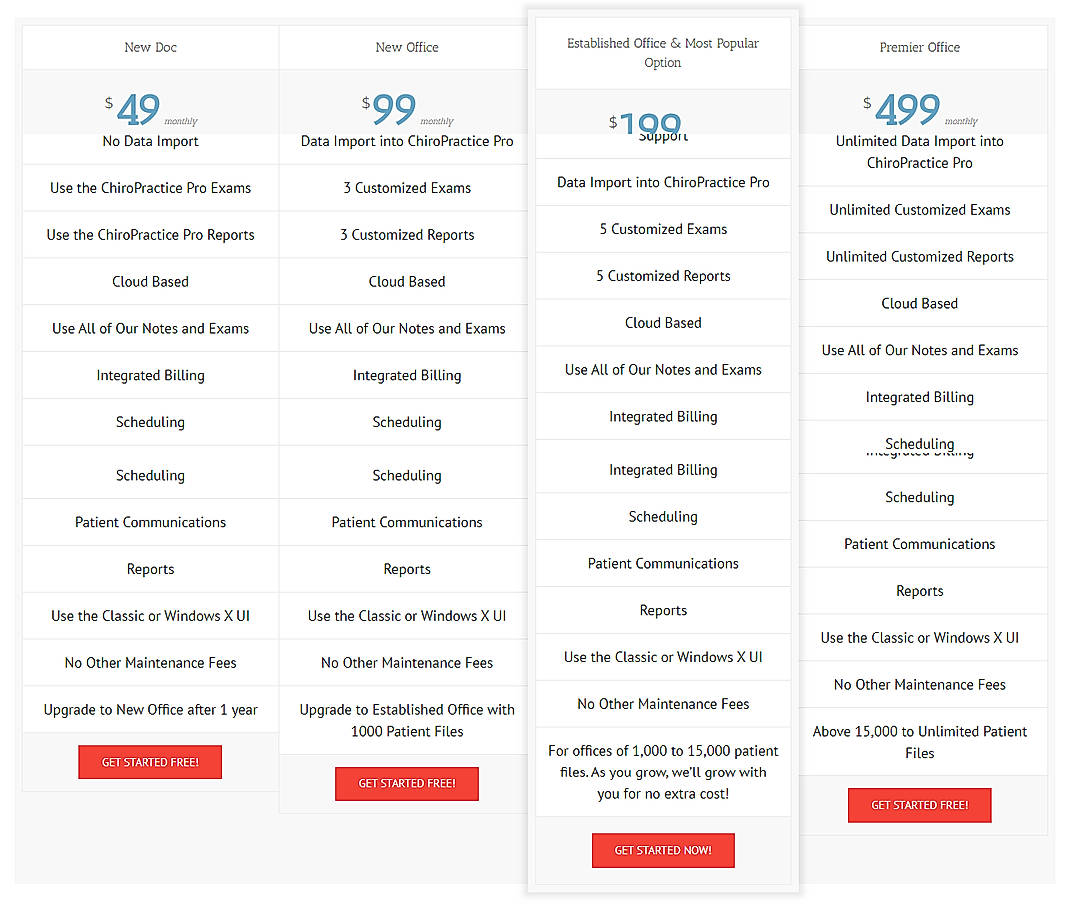Image resolution: width=1070 pixels, height=909 pixels.
Task: Click GET STARTED FREE under Premier Office
Action: pos(919,805)
